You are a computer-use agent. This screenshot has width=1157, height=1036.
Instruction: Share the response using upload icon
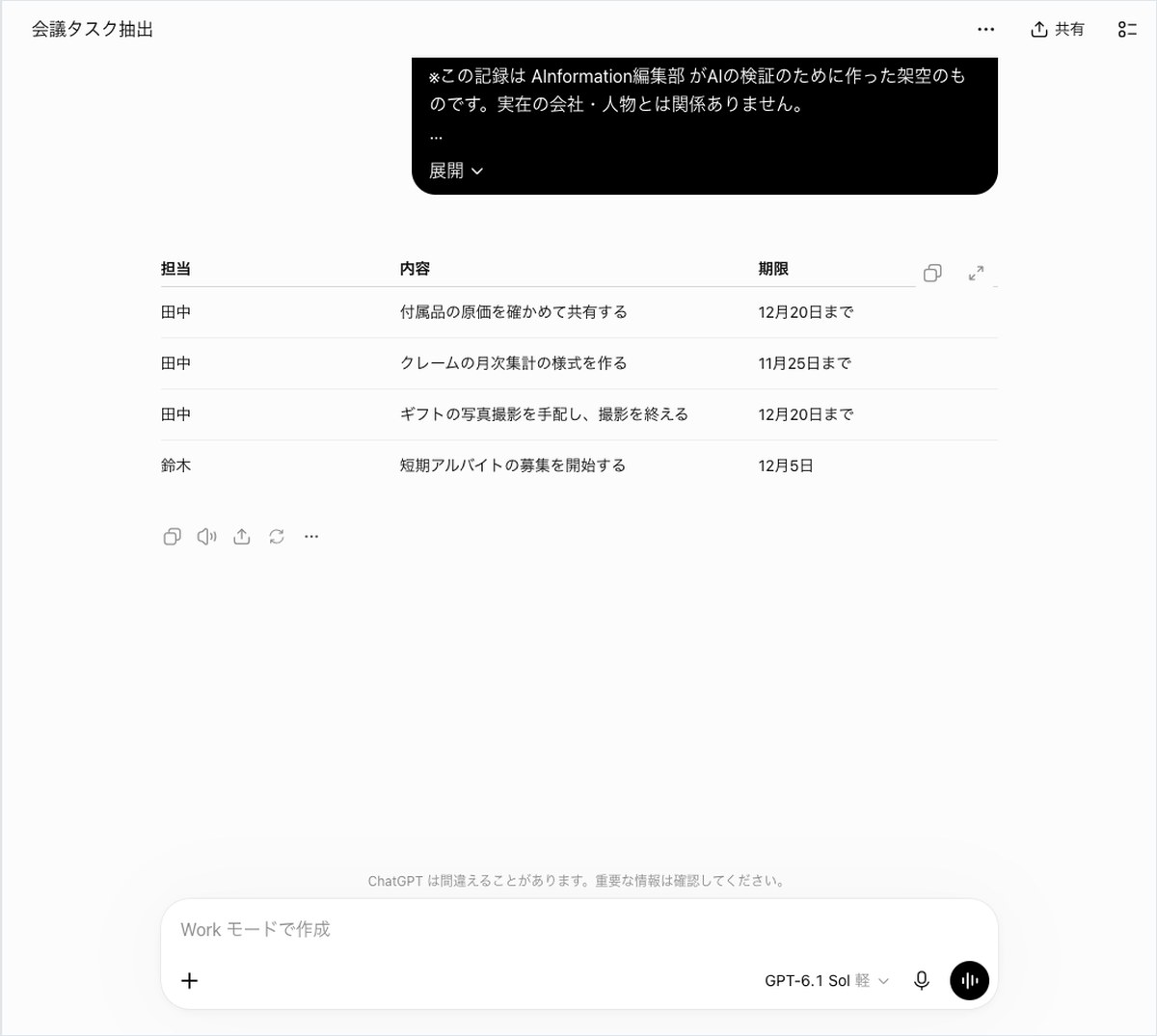click(x=242, y=537)
